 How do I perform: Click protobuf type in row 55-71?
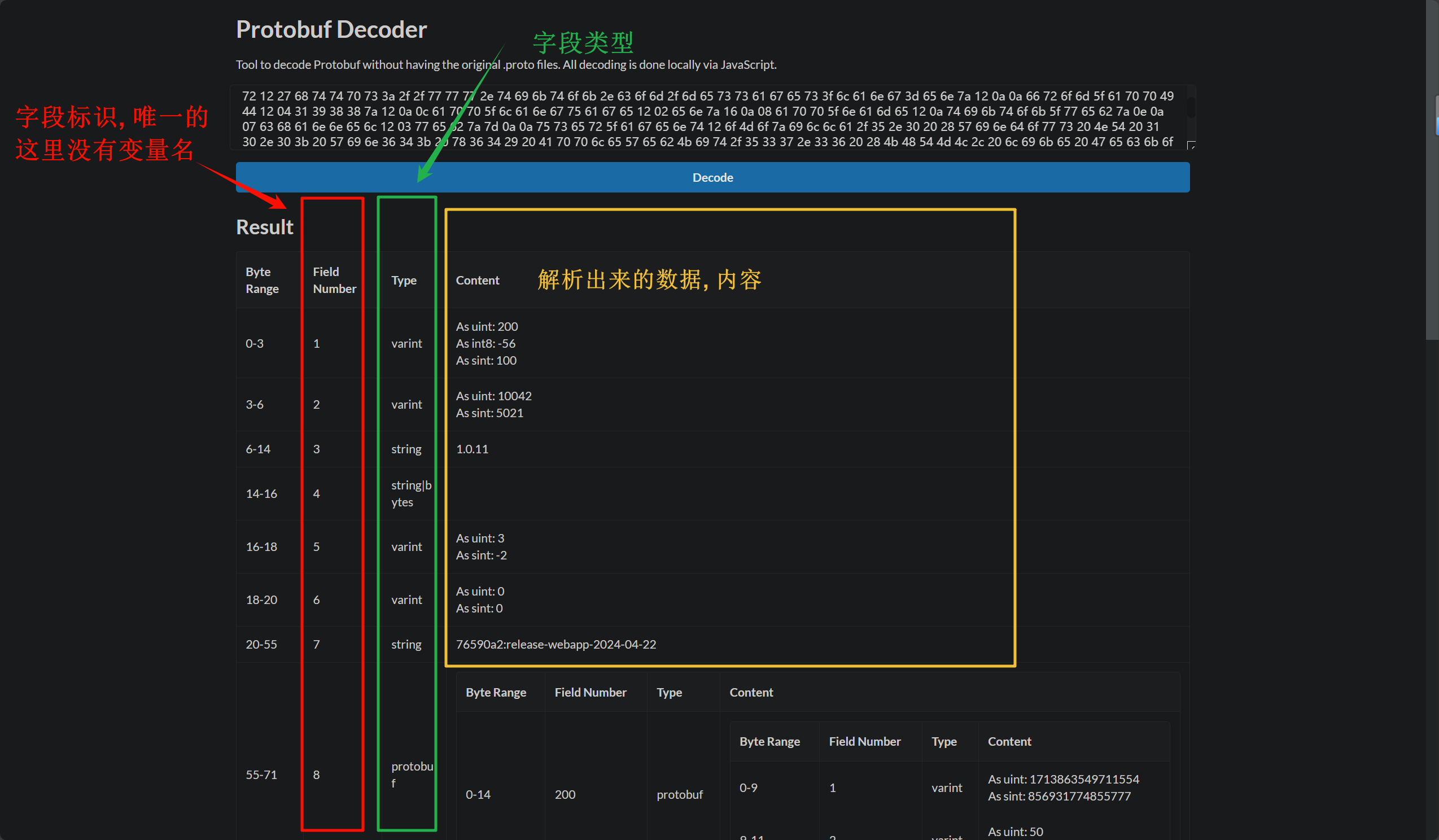(412, 775)
